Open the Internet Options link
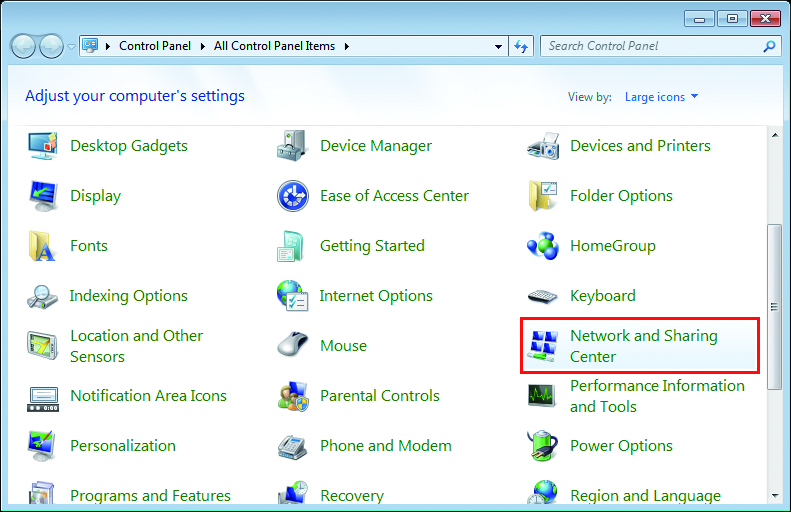Image resolution: width=791 pixels, height=512 pixels. 375,296
